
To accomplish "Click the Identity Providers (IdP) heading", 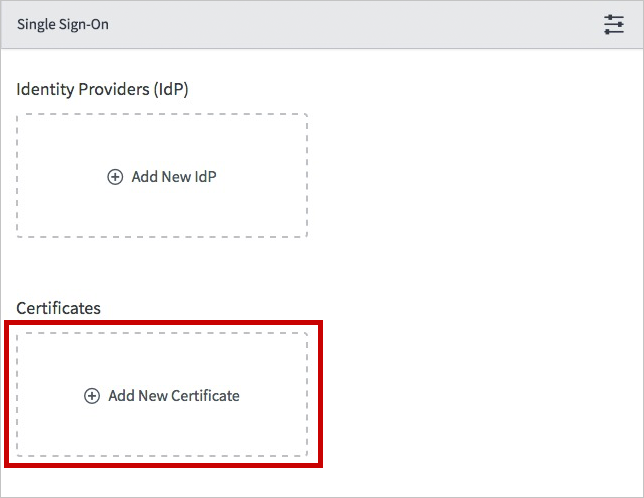I will coord(102,89).
